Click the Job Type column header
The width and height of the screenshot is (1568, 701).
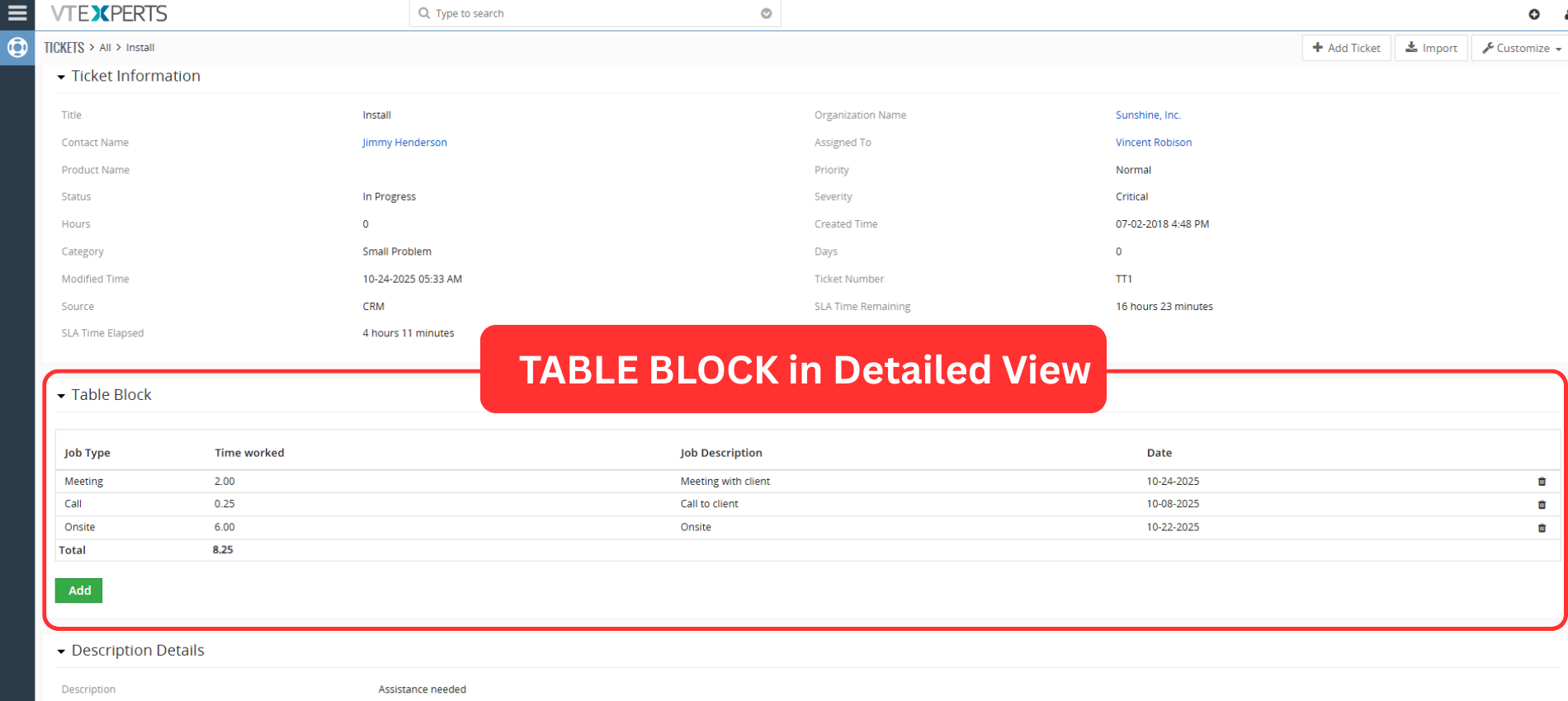click(87, 453)
